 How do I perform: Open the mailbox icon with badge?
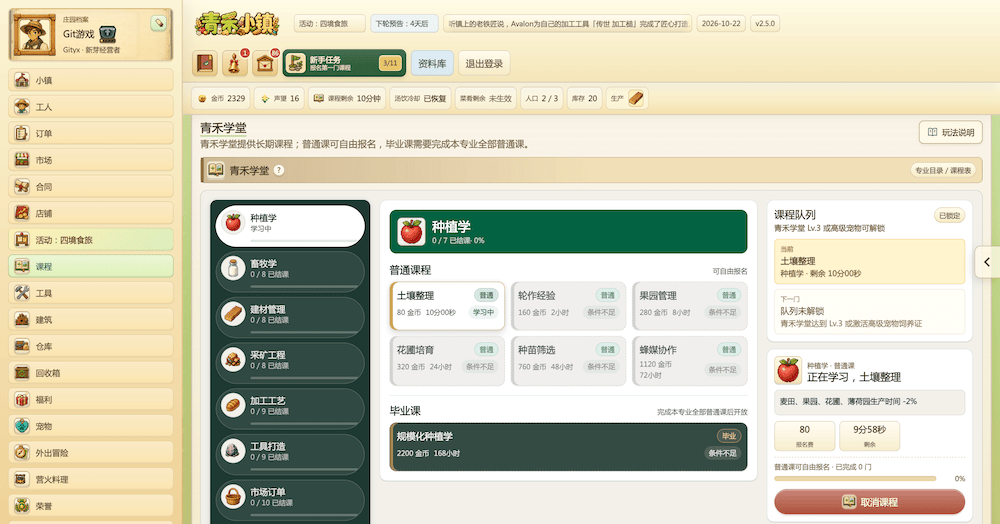(x=265, y=63)
